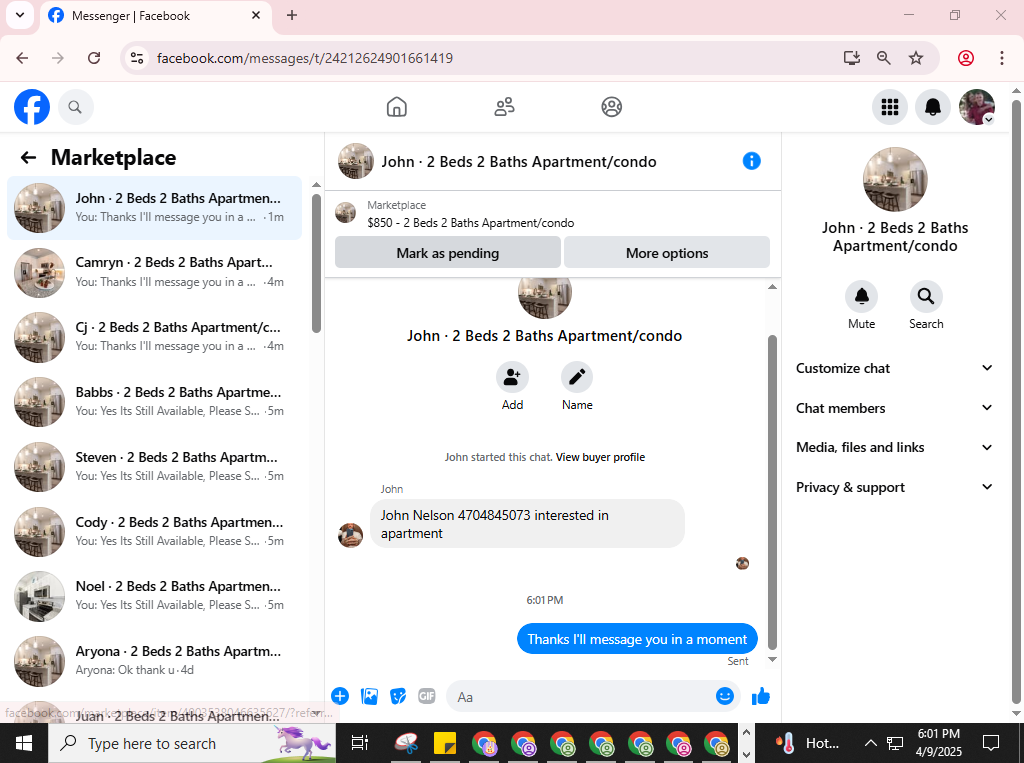Choose a GIF icon

(x=426, y=696)
